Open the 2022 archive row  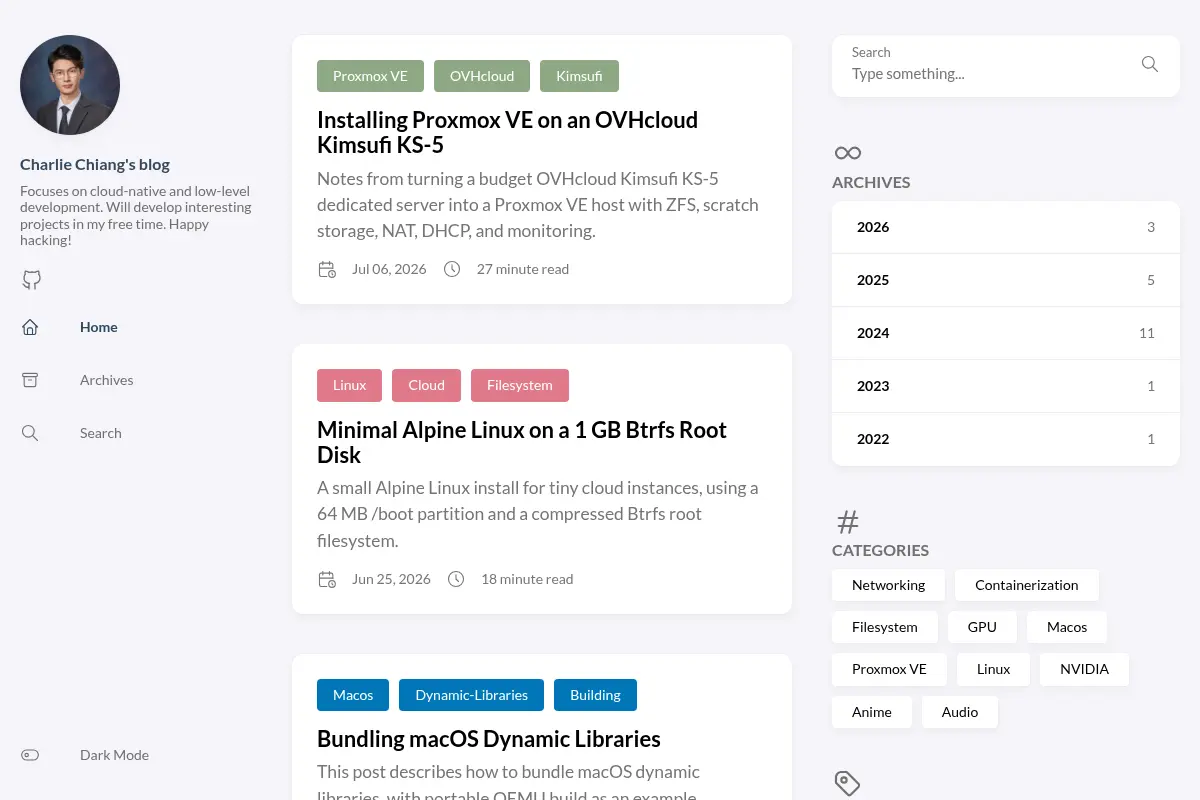pos(1006,439)
